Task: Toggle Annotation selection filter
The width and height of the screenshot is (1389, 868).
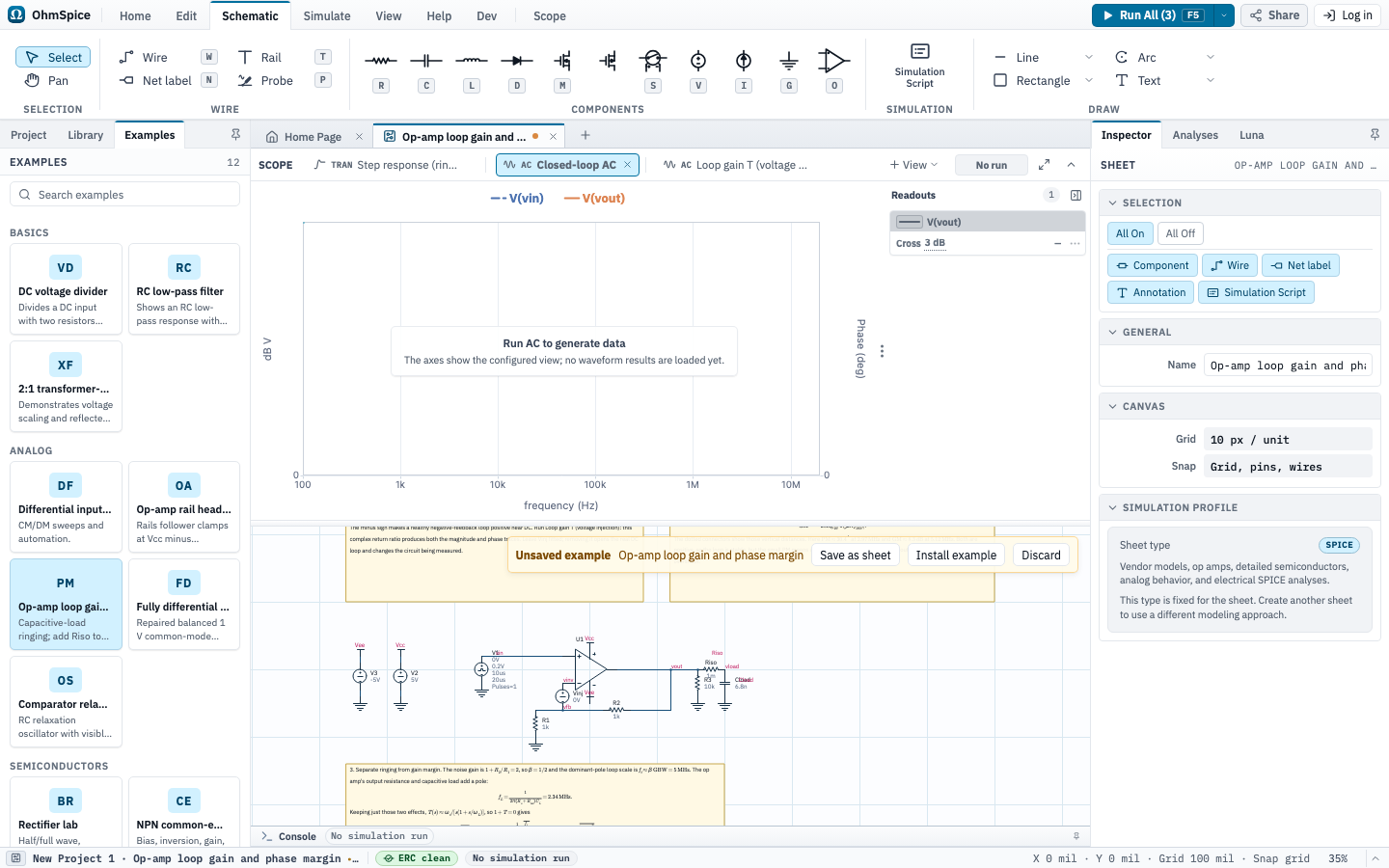Action: 1151,292
